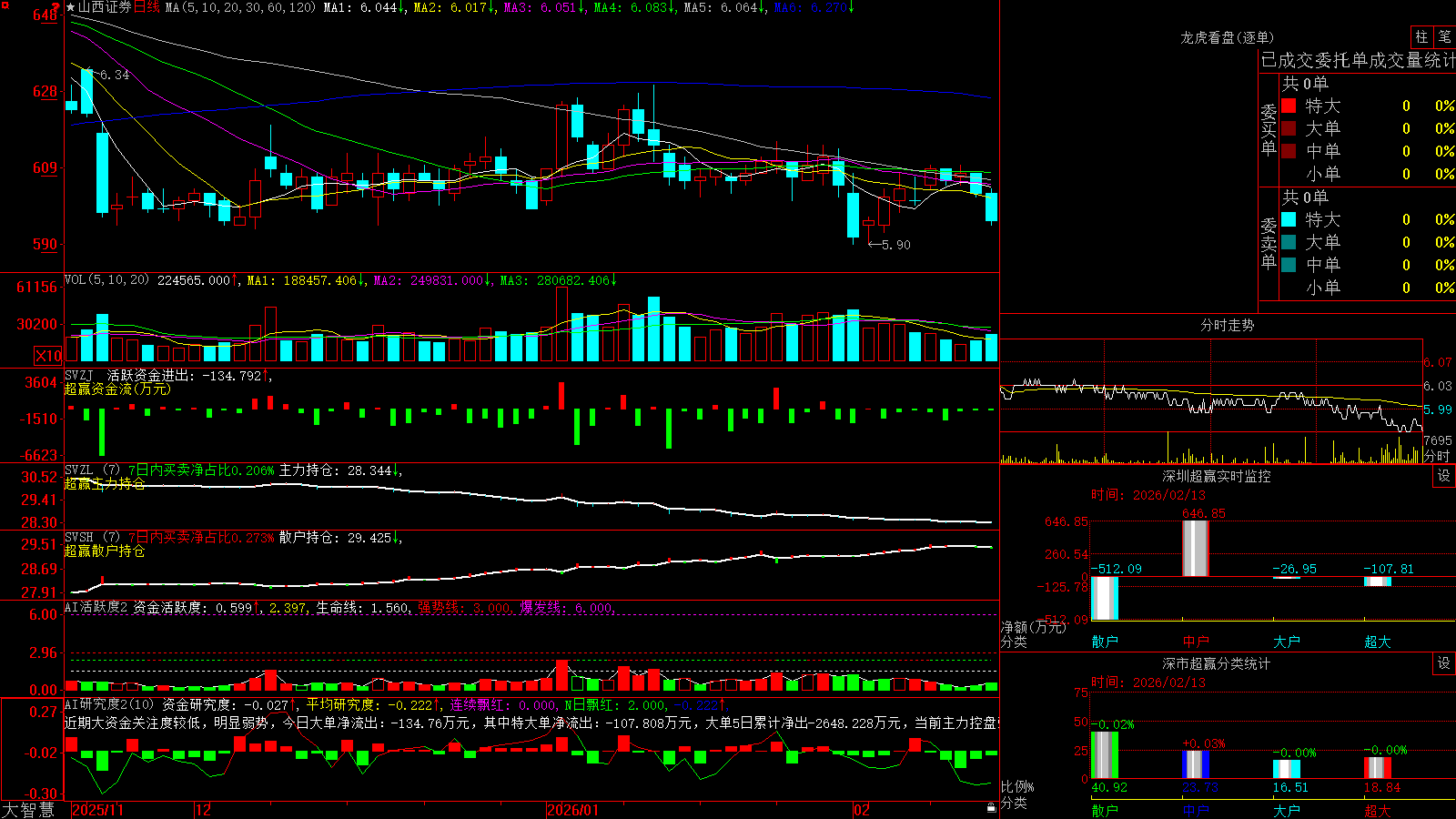Click the red 特大 buy order swatch
Screen dimensions: 1456x819
1289,106
